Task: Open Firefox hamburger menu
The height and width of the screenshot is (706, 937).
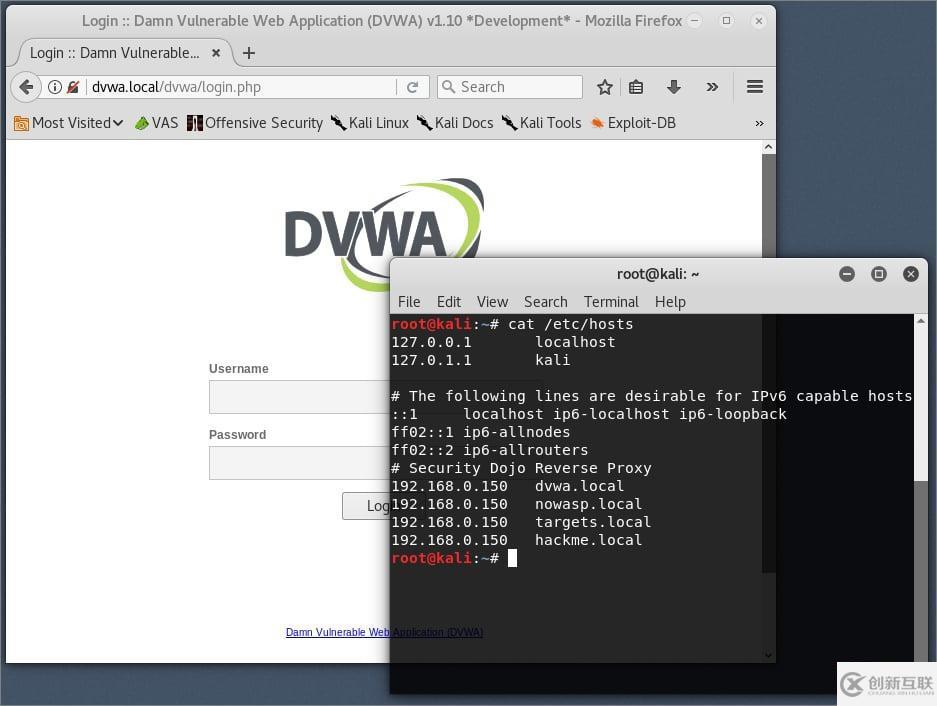Action: [x=755, y=87]
